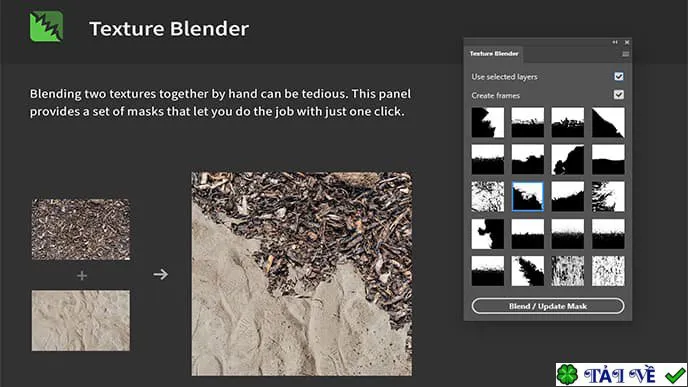The image size is (688, 387).
Task: Click the 'Use selected layers' label
Action: pyautogui.click(x=504, y=77)
